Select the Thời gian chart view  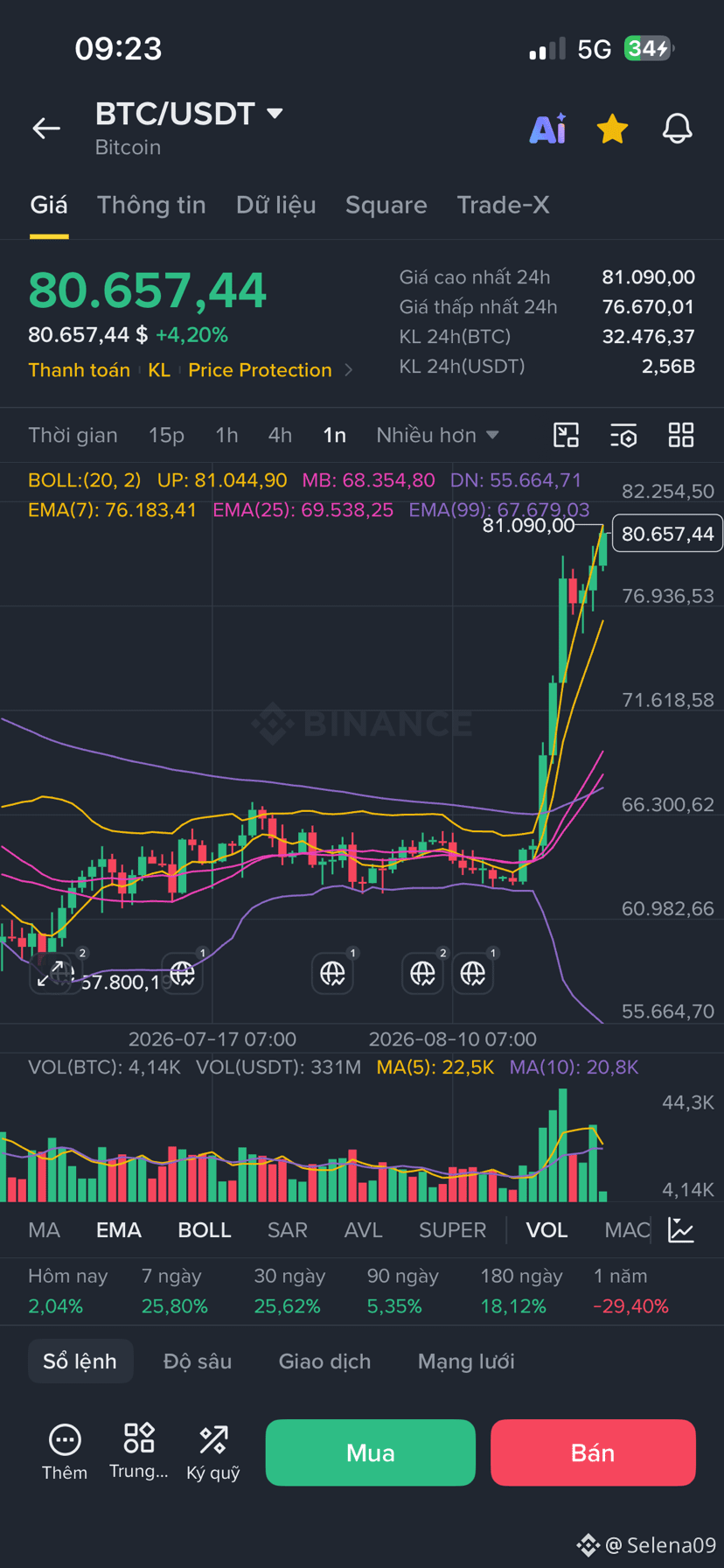coord(73,435)
